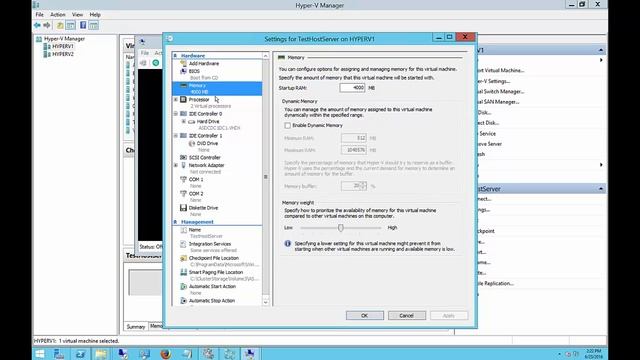Collapse the IDE Controller 1 node
640x360 pixels.
(176, 136)
